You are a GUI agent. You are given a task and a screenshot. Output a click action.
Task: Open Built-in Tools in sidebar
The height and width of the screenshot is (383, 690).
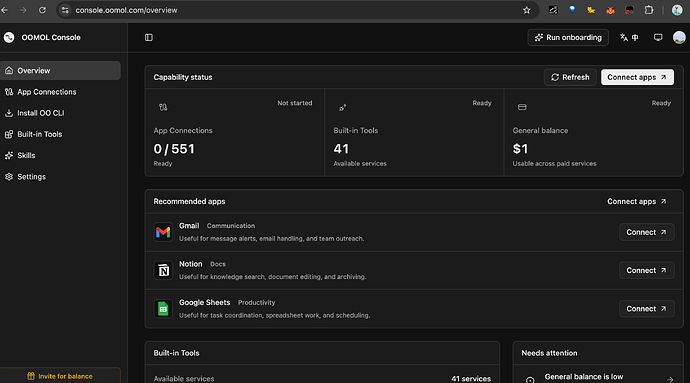coord(60,134)
